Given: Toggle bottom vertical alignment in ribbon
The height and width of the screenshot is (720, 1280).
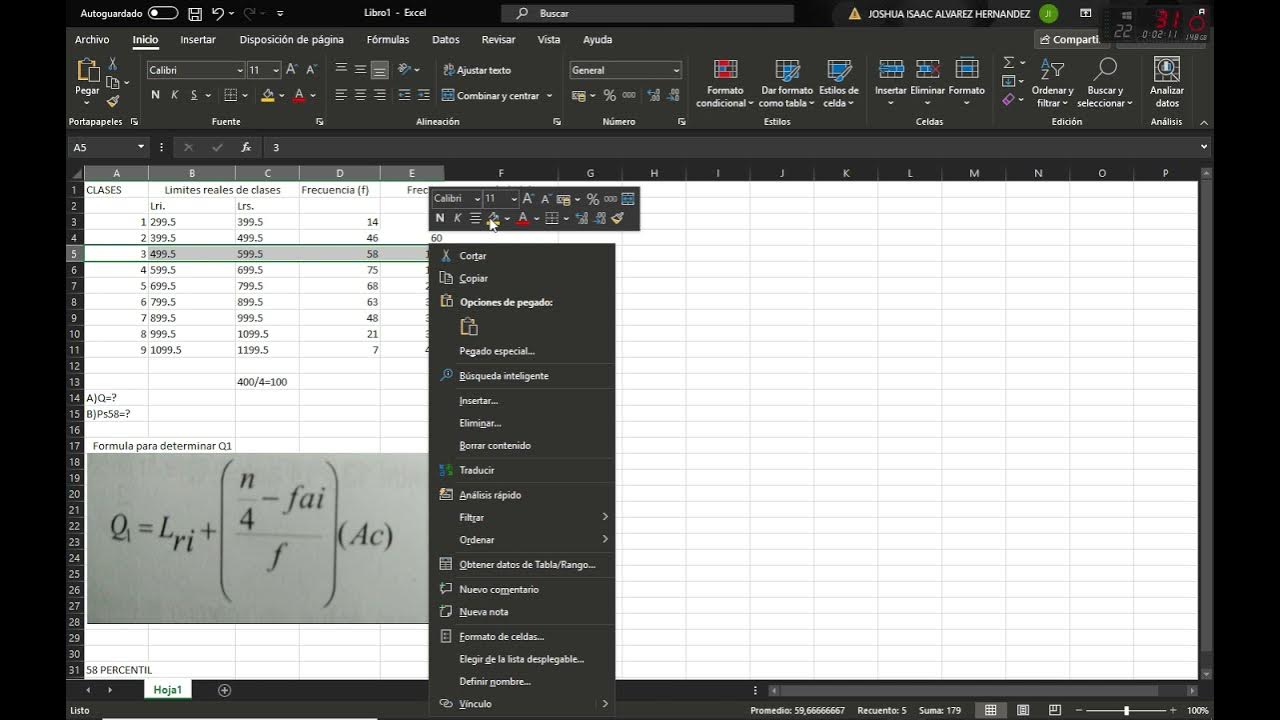Looking at the screenshot, I should [379, 70].
